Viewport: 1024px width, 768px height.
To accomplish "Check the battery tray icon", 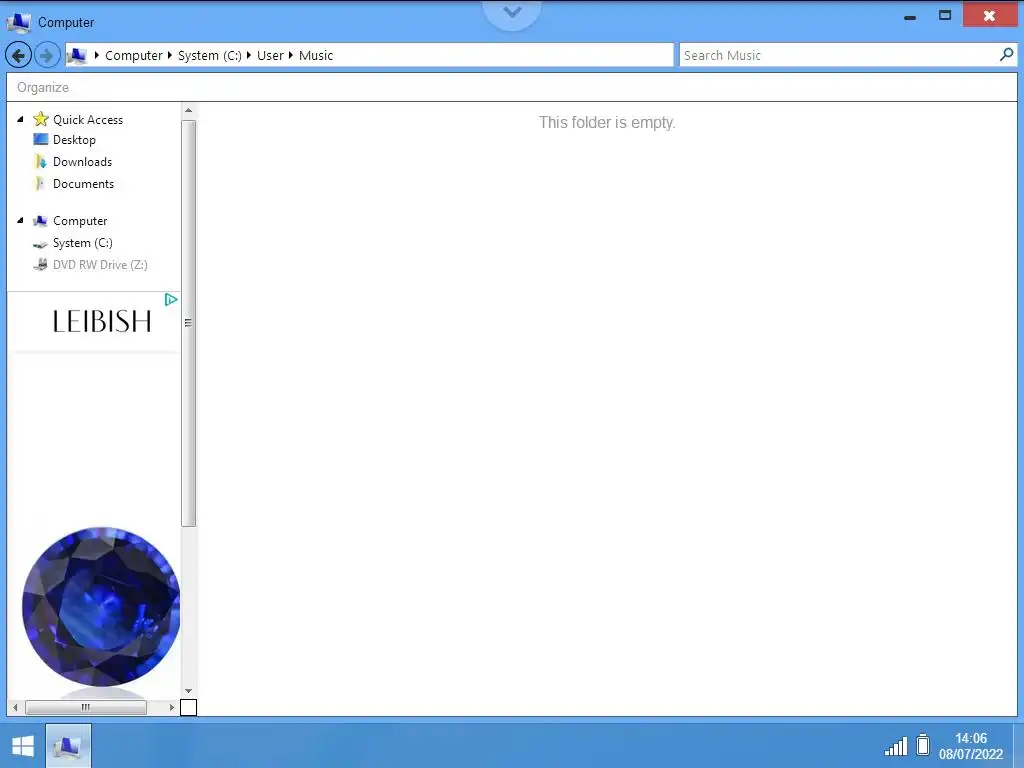I will pos(923,744).
